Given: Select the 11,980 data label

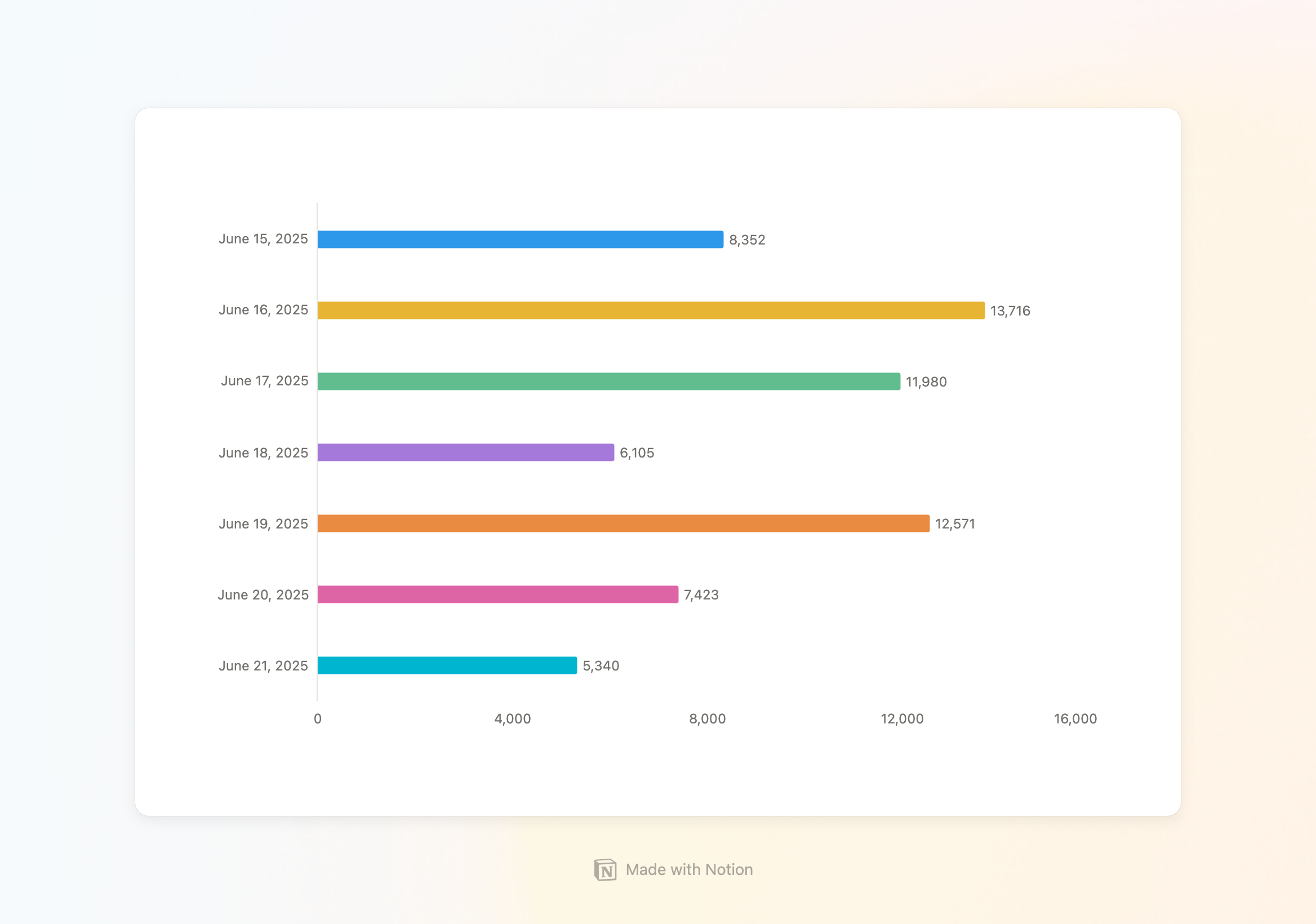Looking at the screenshot, I should (926, 383).
